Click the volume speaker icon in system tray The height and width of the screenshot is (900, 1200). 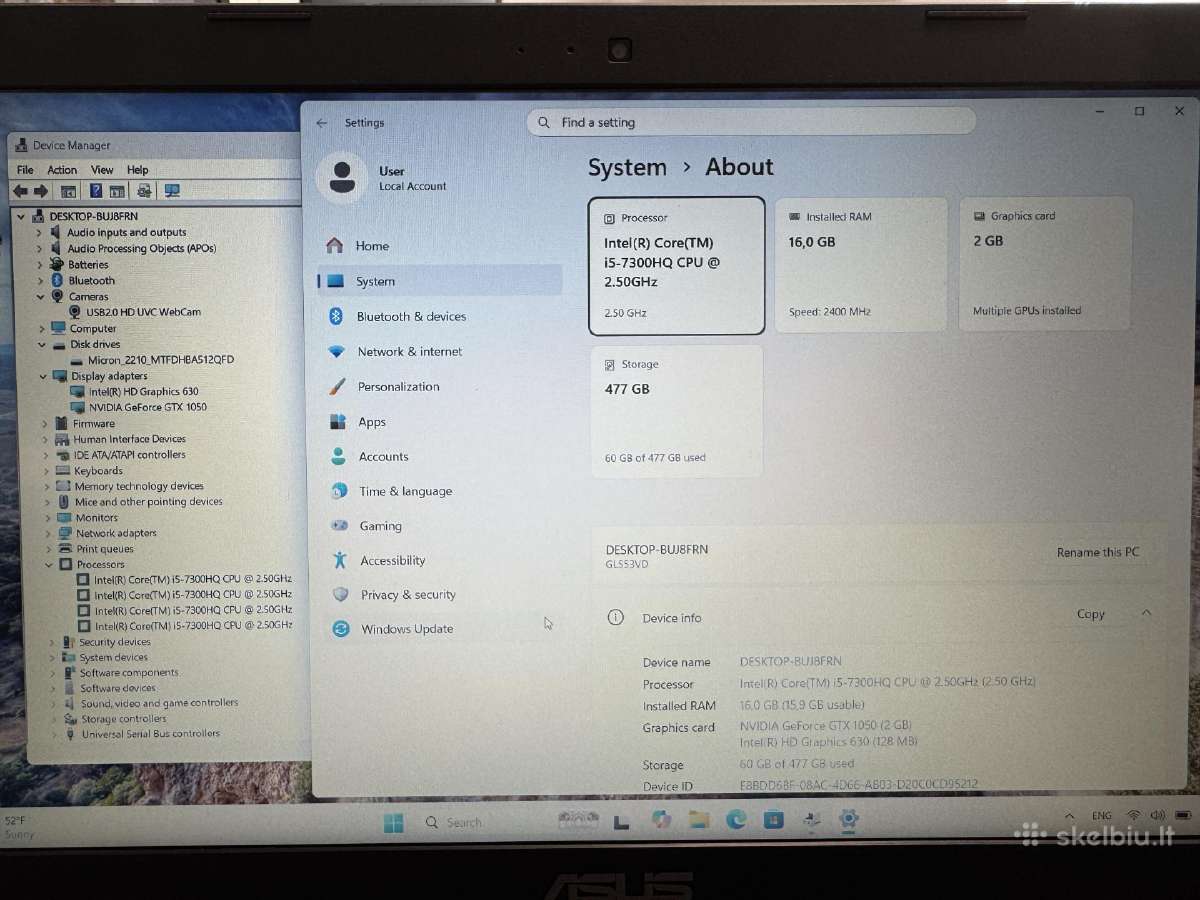pos(1158,816)
